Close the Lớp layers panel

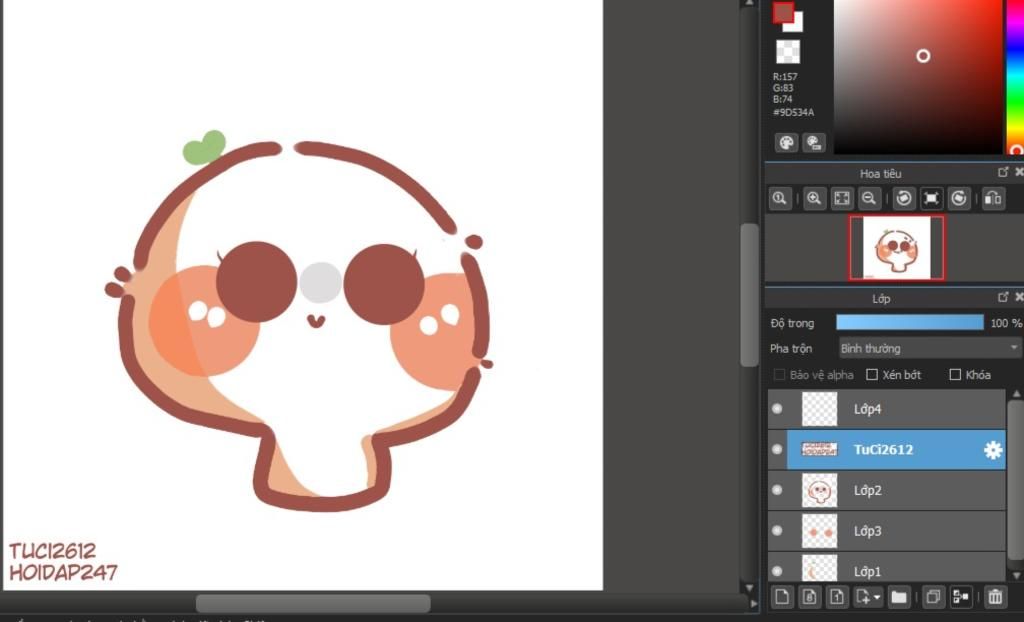(1019, 297)
